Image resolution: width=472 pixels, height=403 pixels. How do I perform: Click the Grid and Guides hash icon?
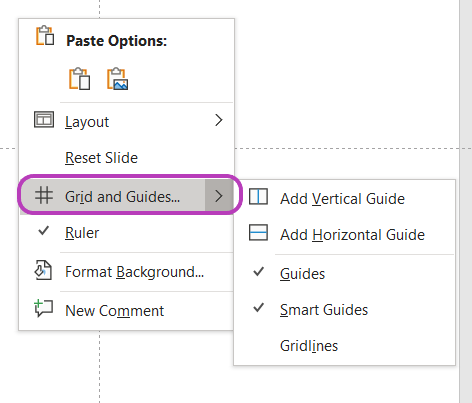[44, 195]
